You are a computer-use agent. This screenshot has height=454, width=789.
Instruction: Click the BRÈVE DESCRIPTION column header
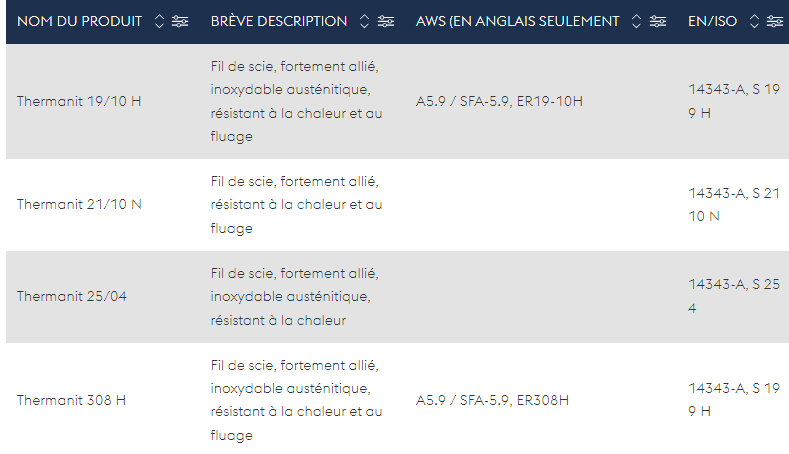pos(279,21)
